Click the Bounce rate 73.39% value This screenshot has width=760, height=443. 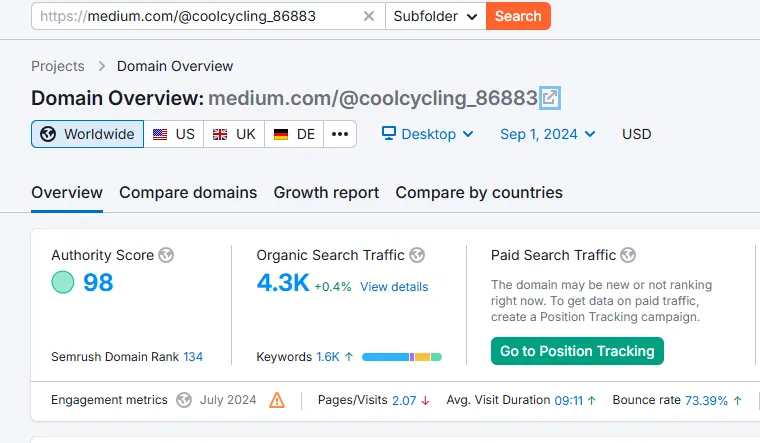tap(706, 400)
